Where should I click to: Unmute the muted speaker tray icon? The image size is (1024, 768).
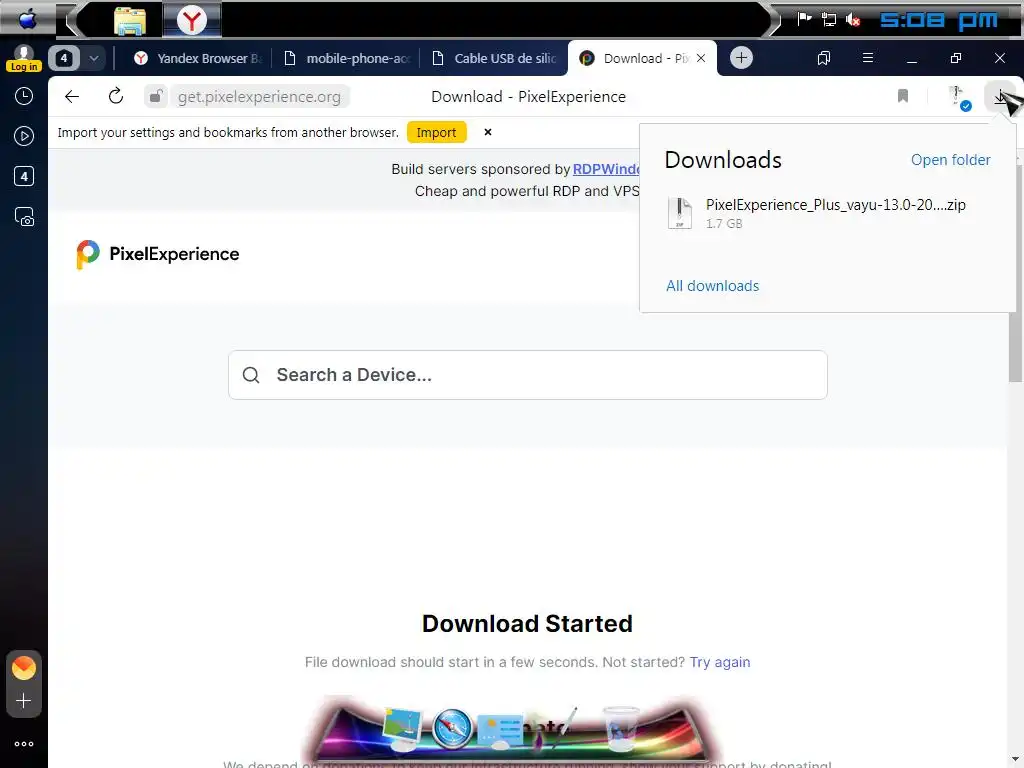coord(853,20)
